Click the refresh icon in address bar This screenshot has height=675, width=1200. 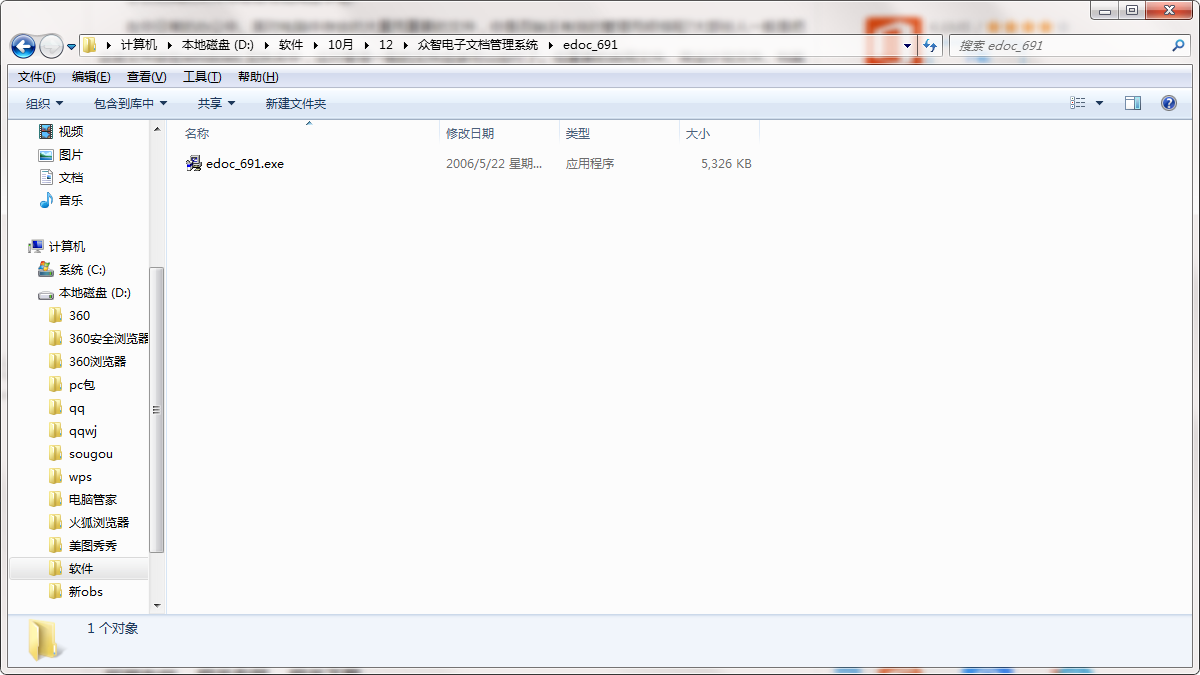click(x=930, y=45)
